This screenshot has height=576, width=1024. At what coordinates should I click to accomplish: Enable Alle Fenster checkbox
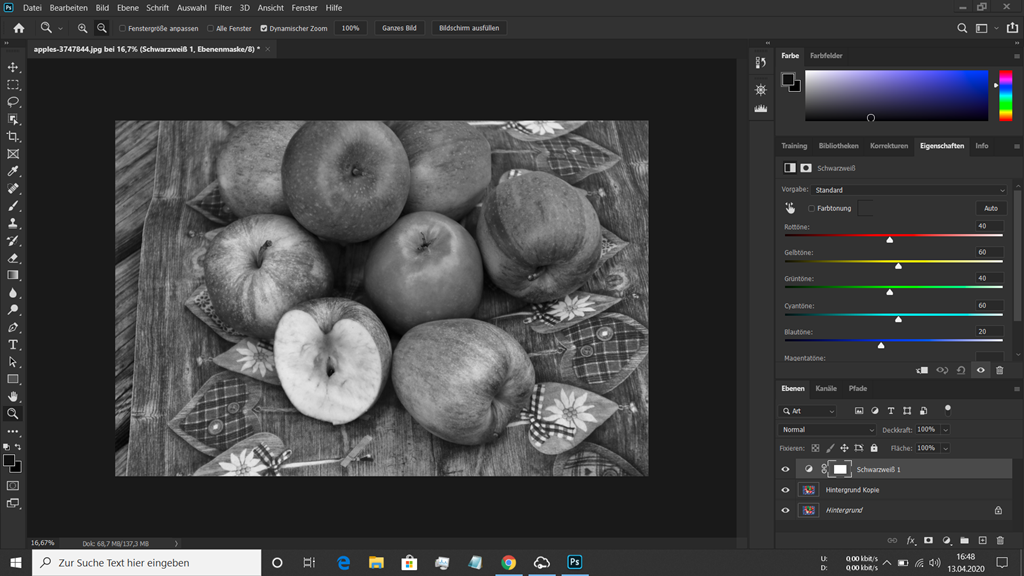[210, 28]
